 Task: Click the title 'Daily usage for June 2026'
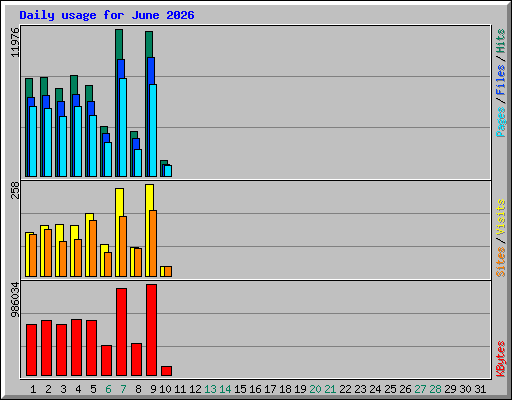point(107,15)
